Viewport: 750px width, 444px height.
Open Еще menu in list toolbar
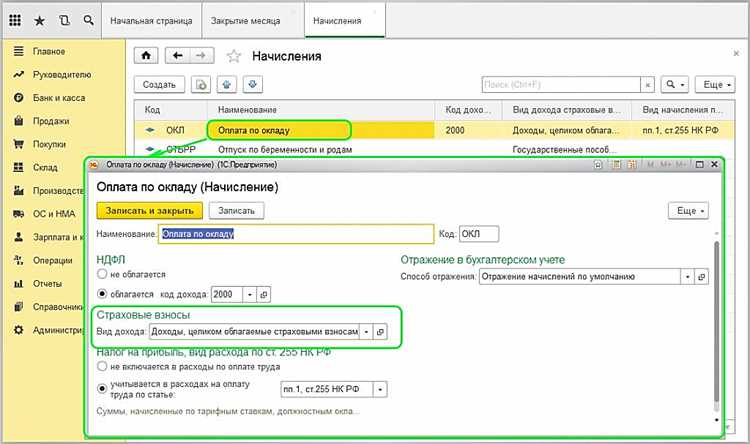click(715, 85)
